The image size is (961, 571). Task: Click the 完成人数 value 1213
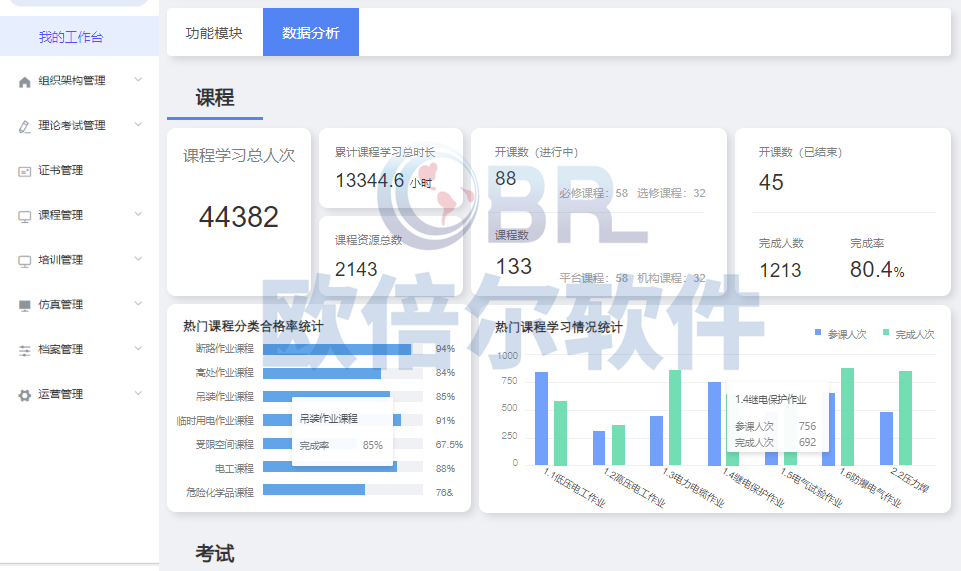(780, 270)
